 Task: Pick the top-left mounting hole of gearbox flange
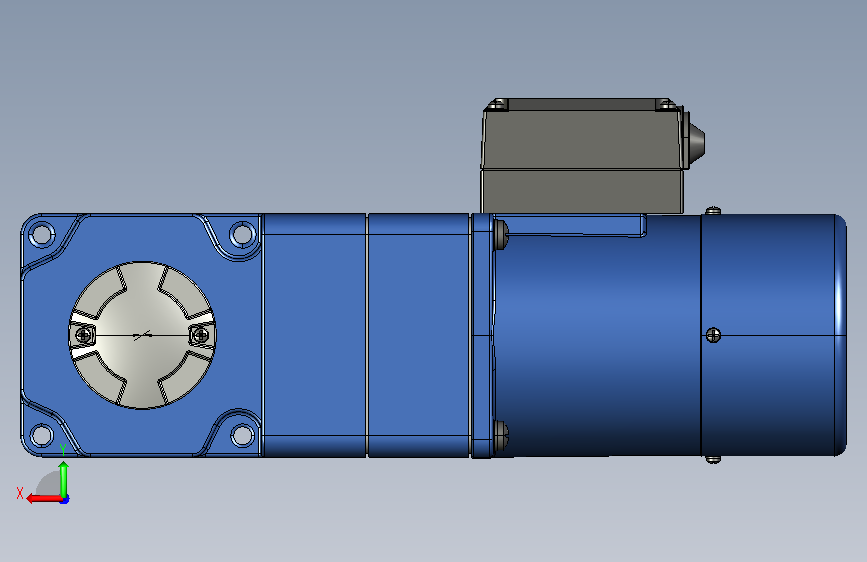coord(41,233)
